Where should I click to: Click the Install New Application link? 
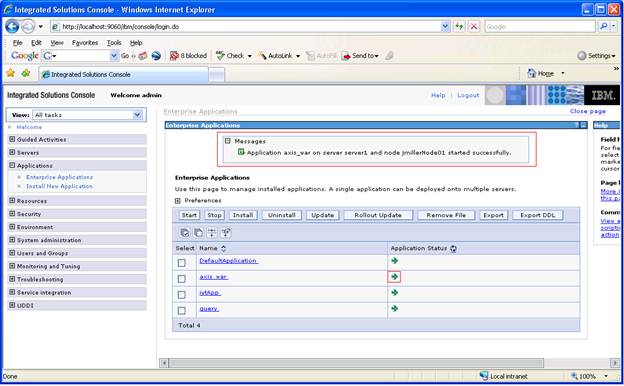(x=59, y=186)
